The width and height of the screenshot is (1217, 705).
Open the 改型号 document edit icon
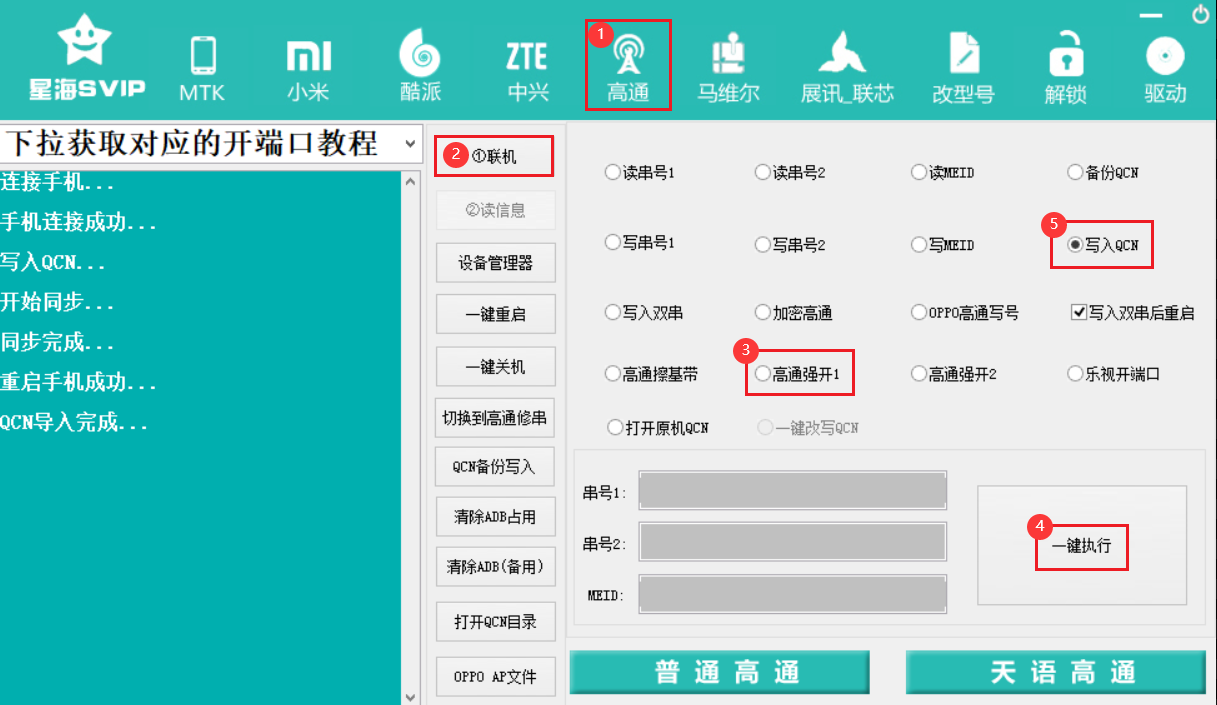963,69
